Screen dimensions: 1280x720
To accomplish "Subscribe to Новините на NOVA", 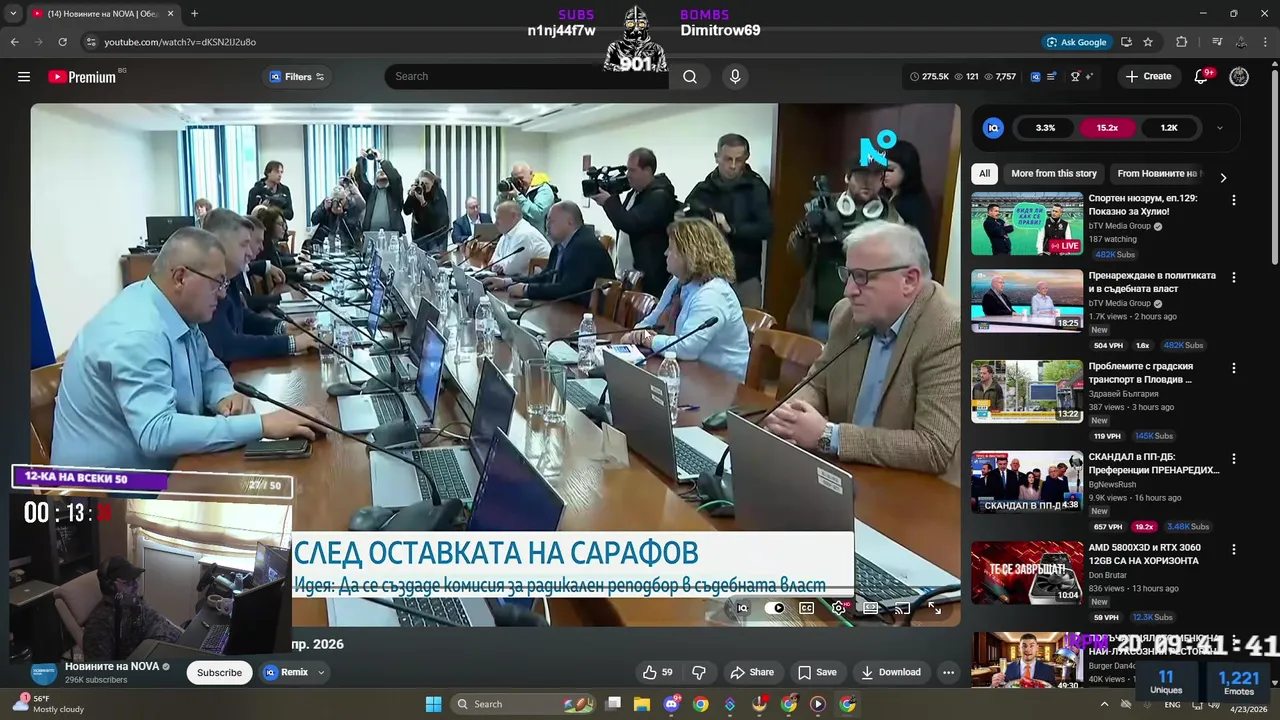I will 219,672.
